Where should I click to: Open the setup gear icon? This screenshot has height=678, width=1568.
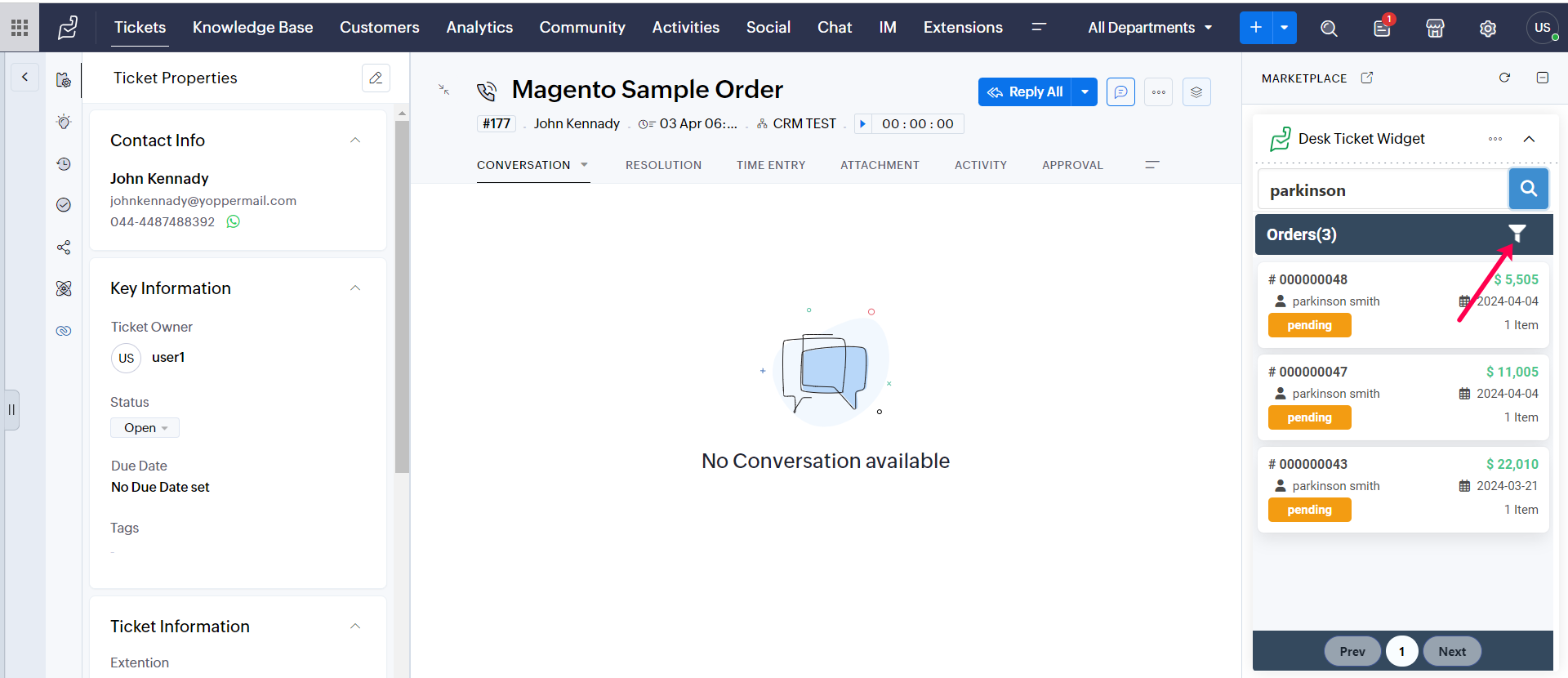1488,29
